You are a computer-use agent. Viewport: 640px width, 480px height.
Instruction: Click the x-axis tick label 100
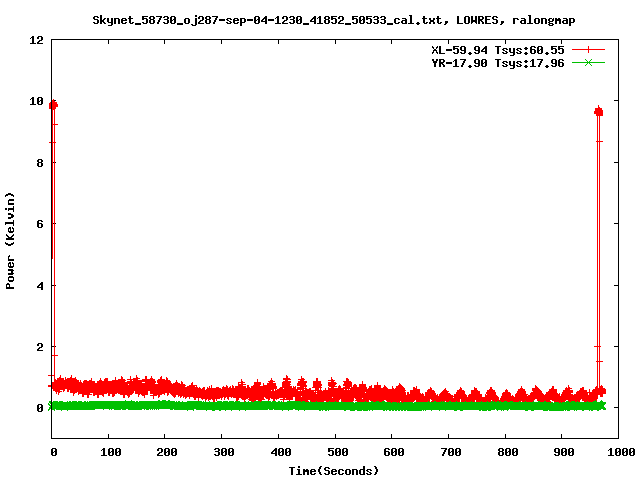point(111,452)
